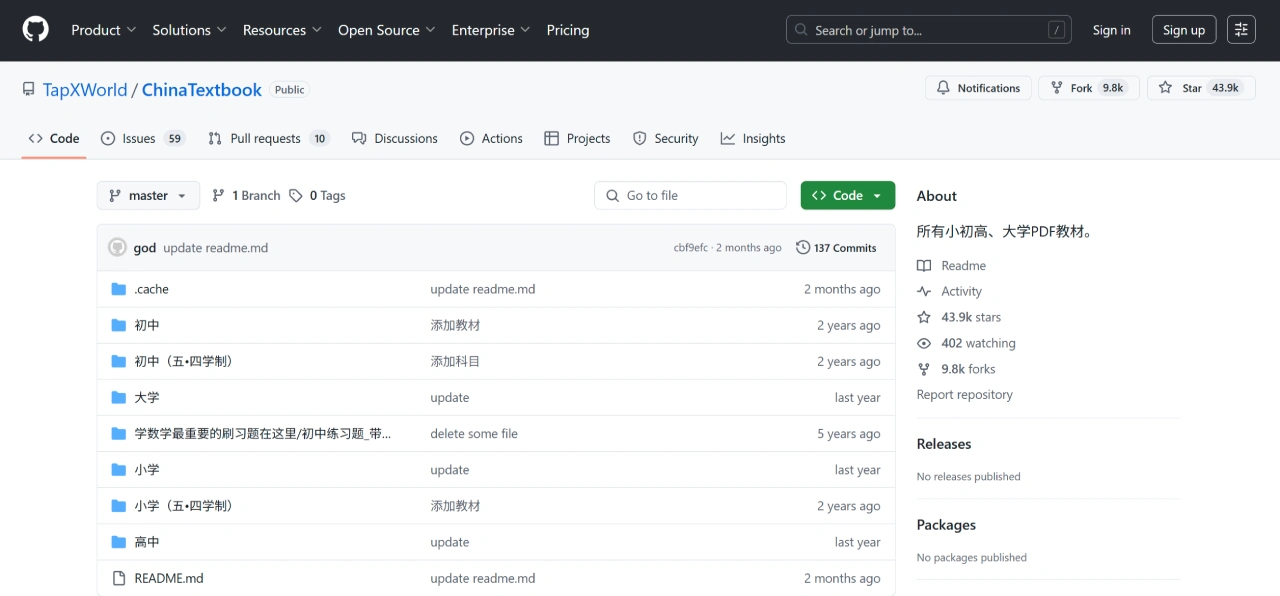The image size is (1280, 596).
Task: Switch to the Issues tab
Action: (143, 139)
